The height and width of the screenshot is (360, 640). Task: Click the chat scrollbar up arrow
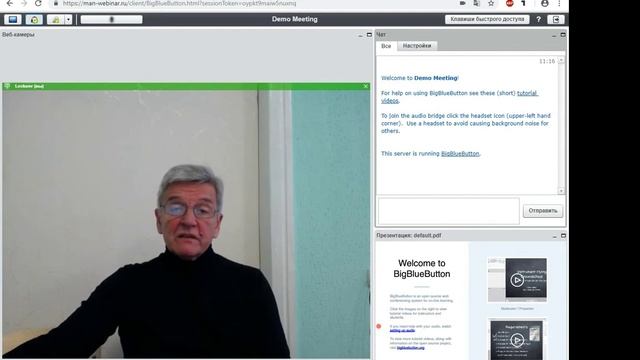pyautogui.click(x=561, y=60)
